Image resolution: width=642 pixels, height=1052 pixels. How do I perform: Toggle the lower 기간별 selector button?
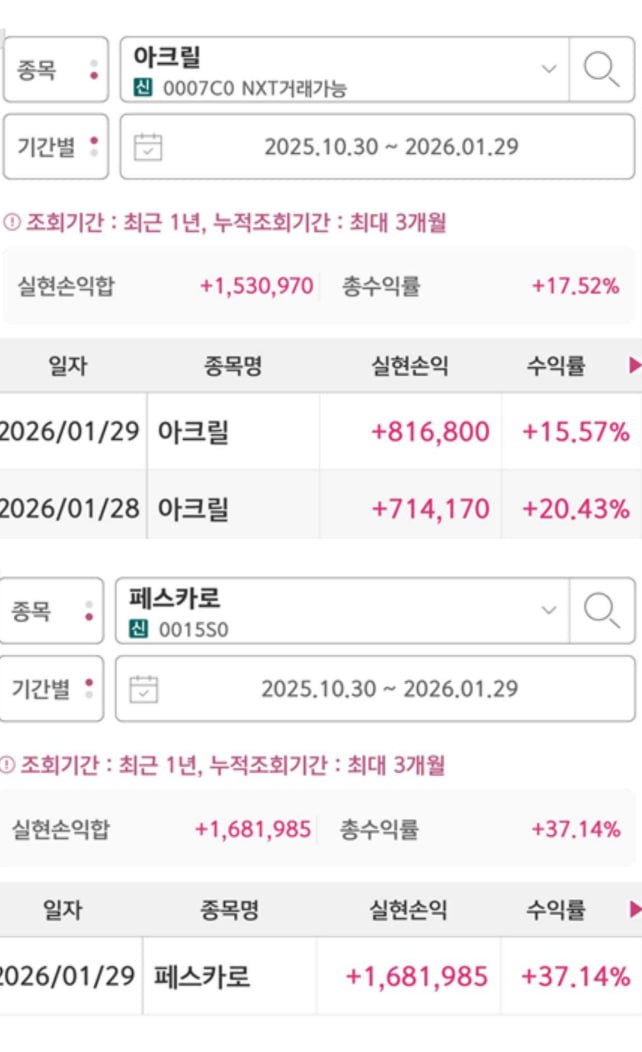pos(51,688)
